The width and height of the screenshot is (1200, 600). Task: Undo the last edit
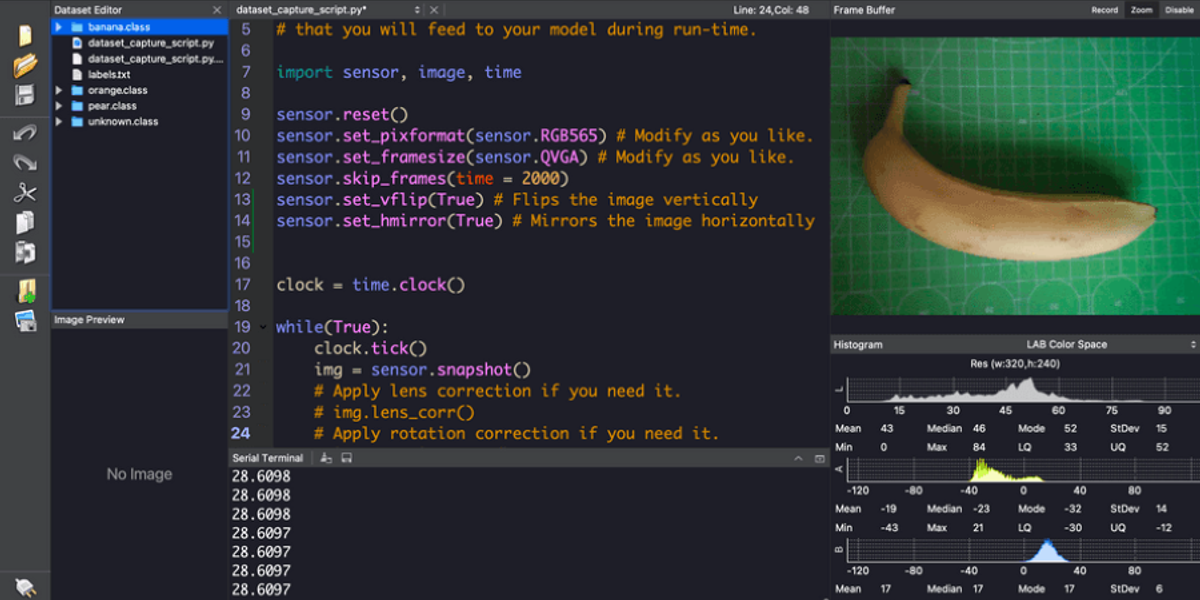[x=25, y=132]
